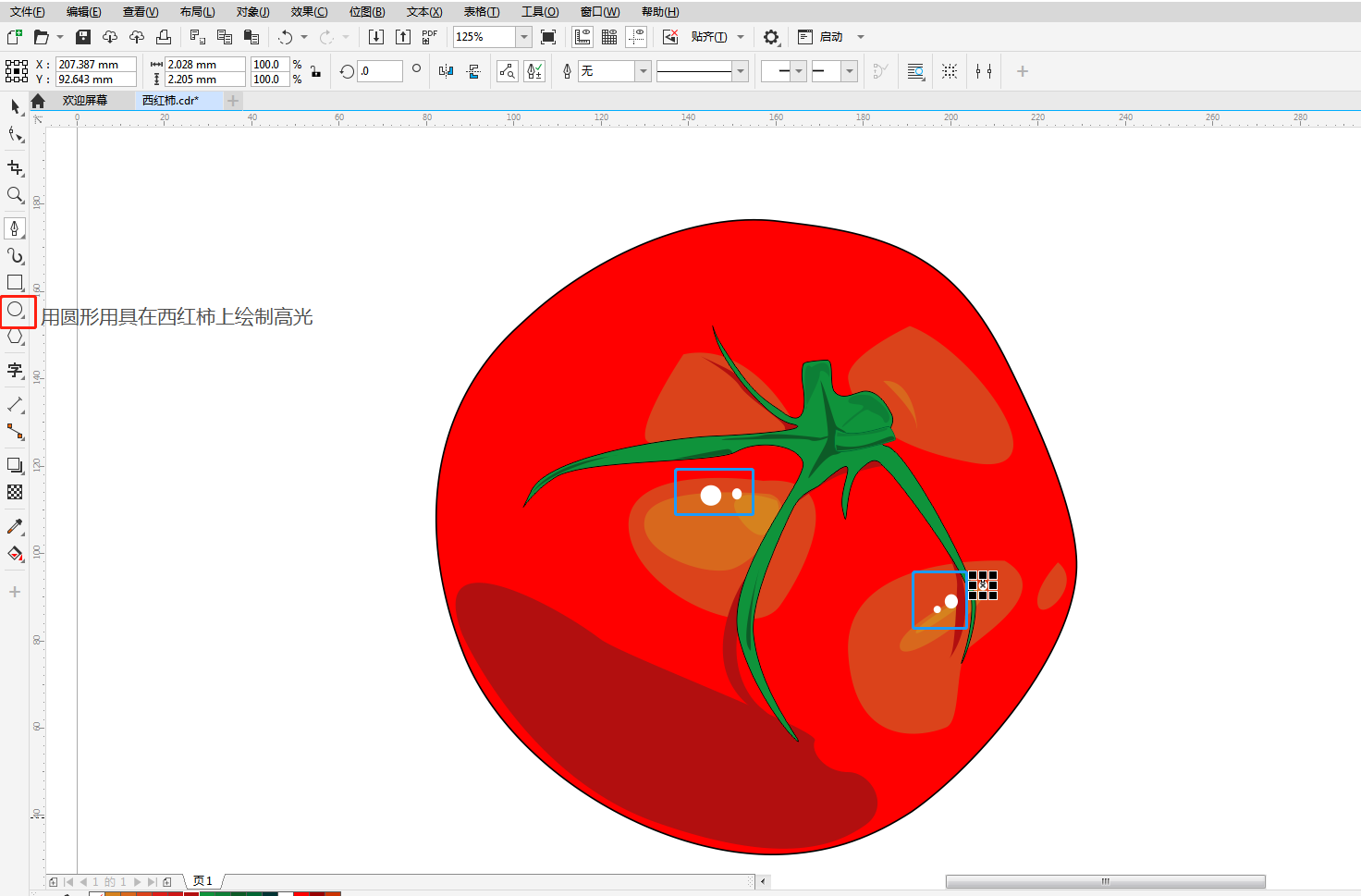The image size is (1361, 896).
Task: Click the Paste clipboard icon
Action: (x=251, y=37)
